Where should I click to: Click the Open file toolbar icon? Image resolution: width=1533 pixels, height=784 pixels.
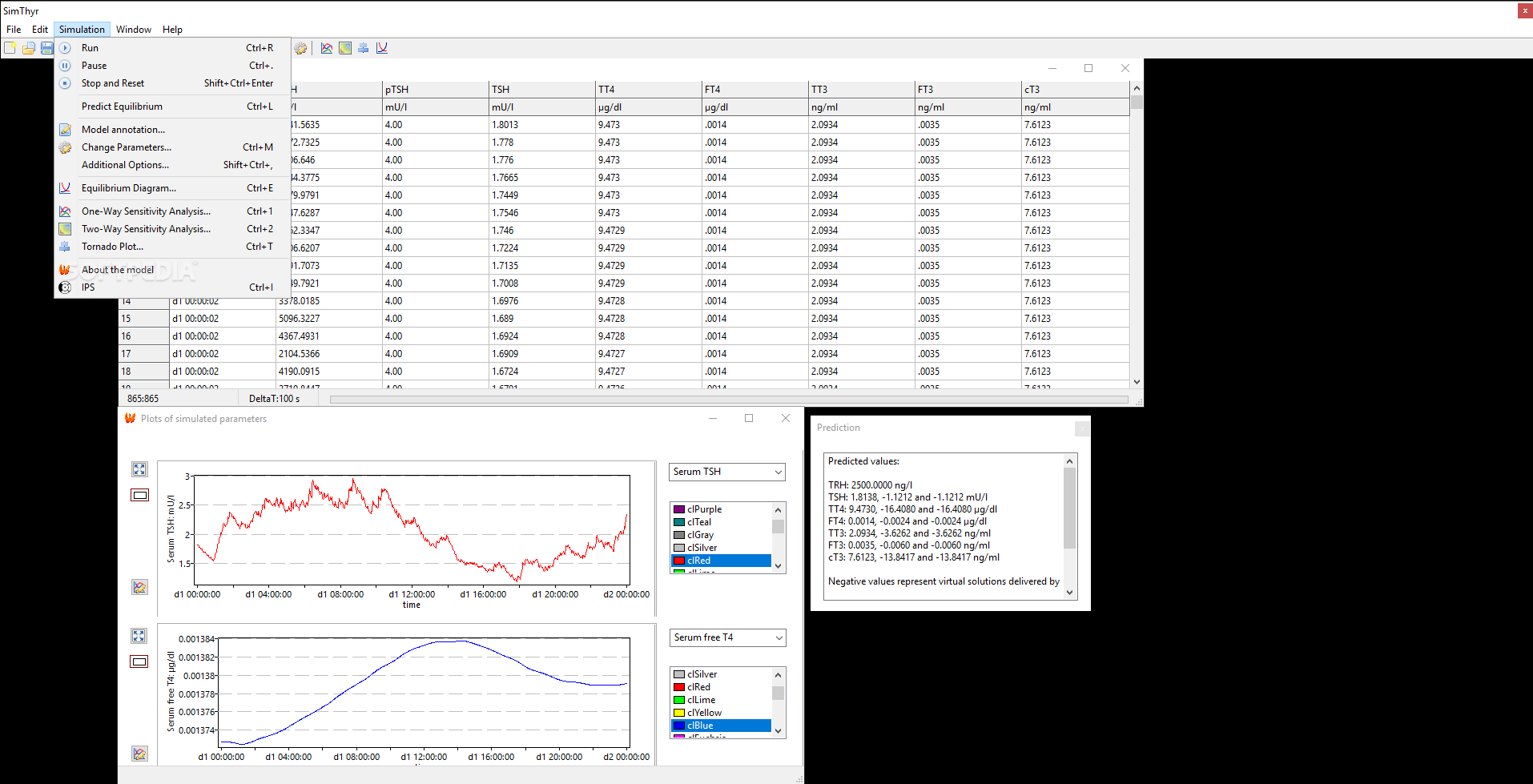coord(28,48)
